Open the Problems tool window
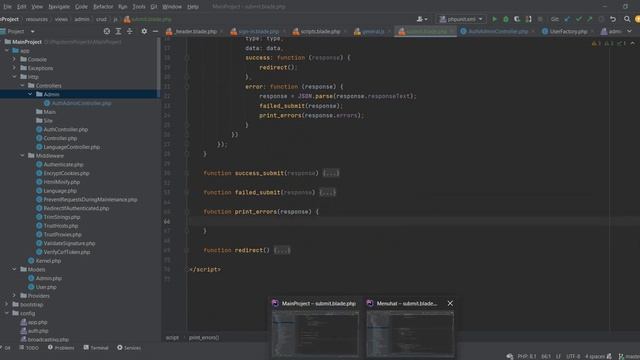 point(61,348)
